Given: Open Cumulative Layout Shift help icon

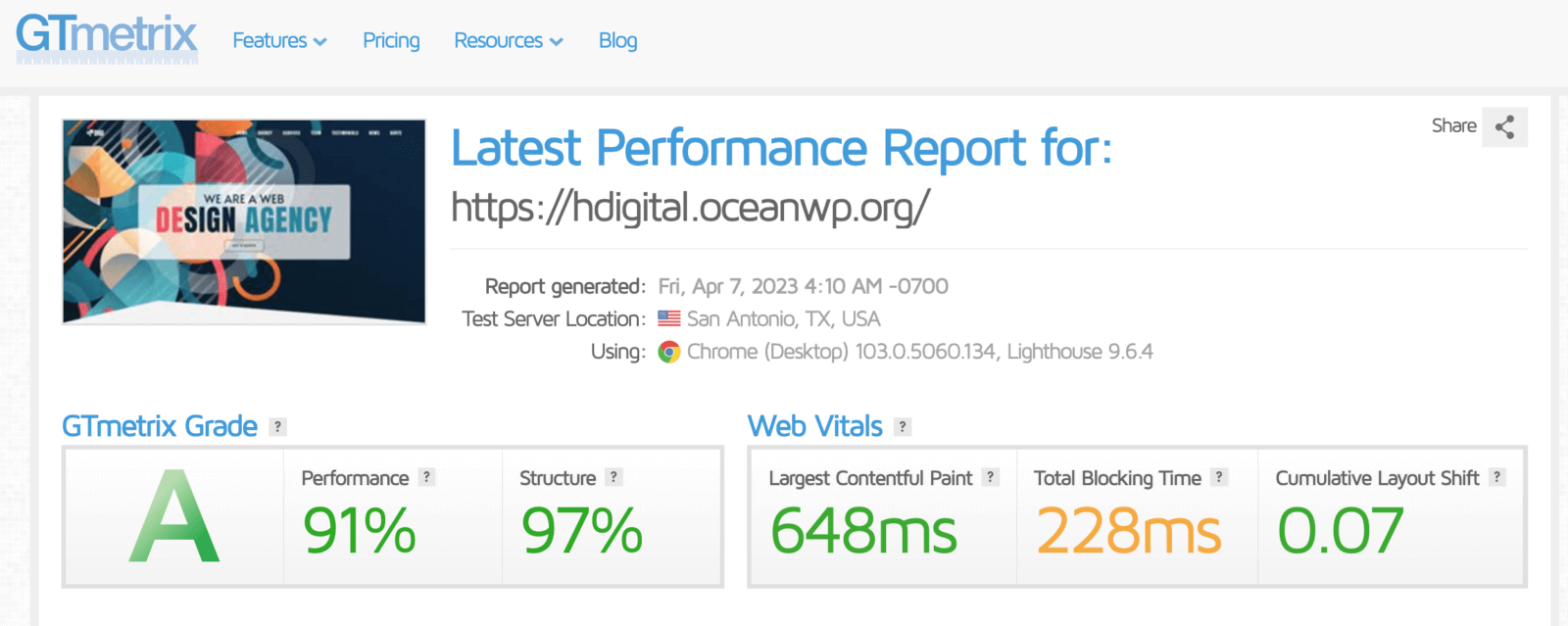Looking at the screenshot, I should tap(1497, 477).
